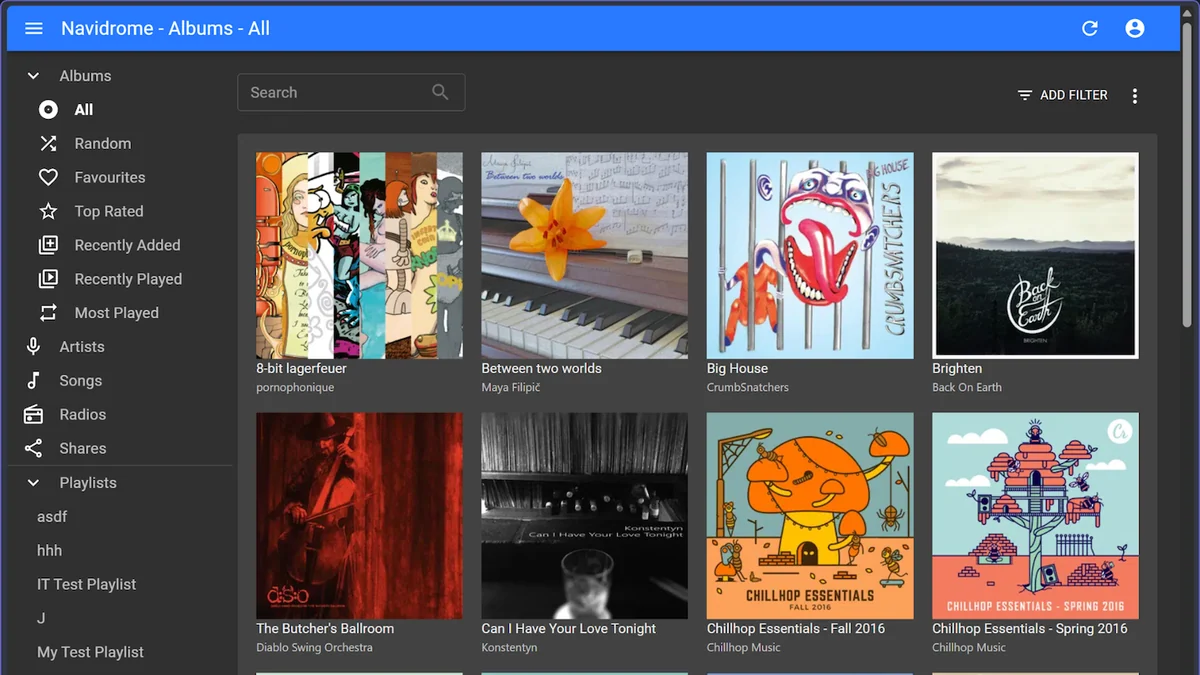Screen dimensions: 1200x675
Task: Click the Most Played repeat icon
Action: pyautogui.click(x=48, y=313)
